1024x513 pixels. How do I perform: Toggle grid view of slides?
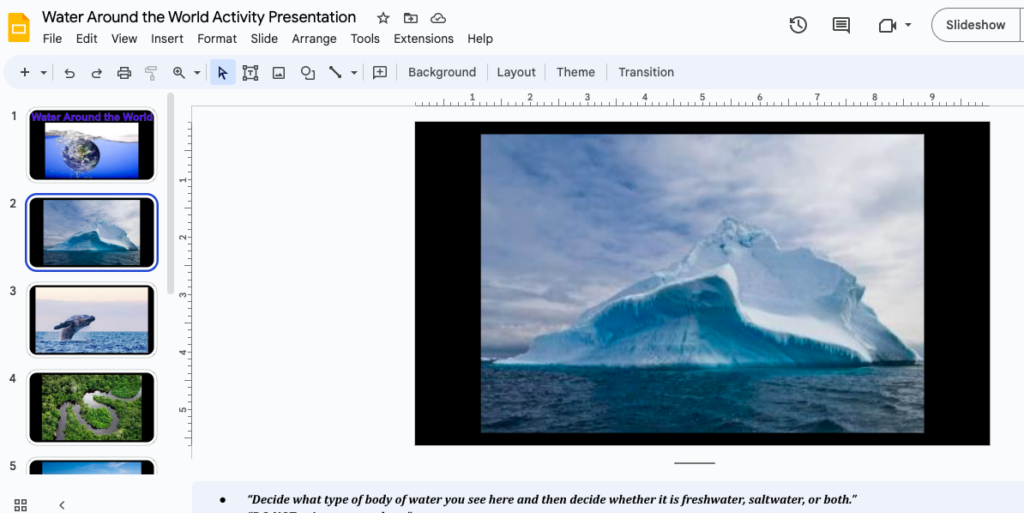click(21, 505)
